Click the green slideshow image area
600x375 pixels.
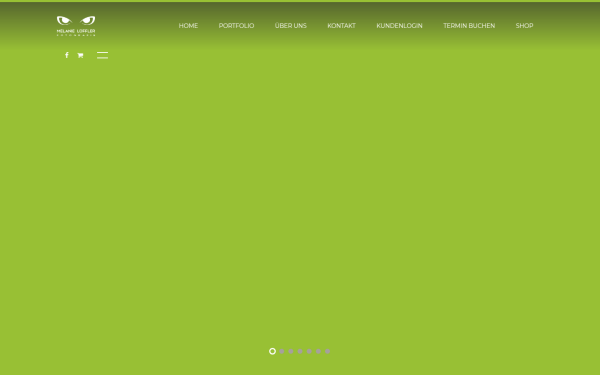click(300, 199)
